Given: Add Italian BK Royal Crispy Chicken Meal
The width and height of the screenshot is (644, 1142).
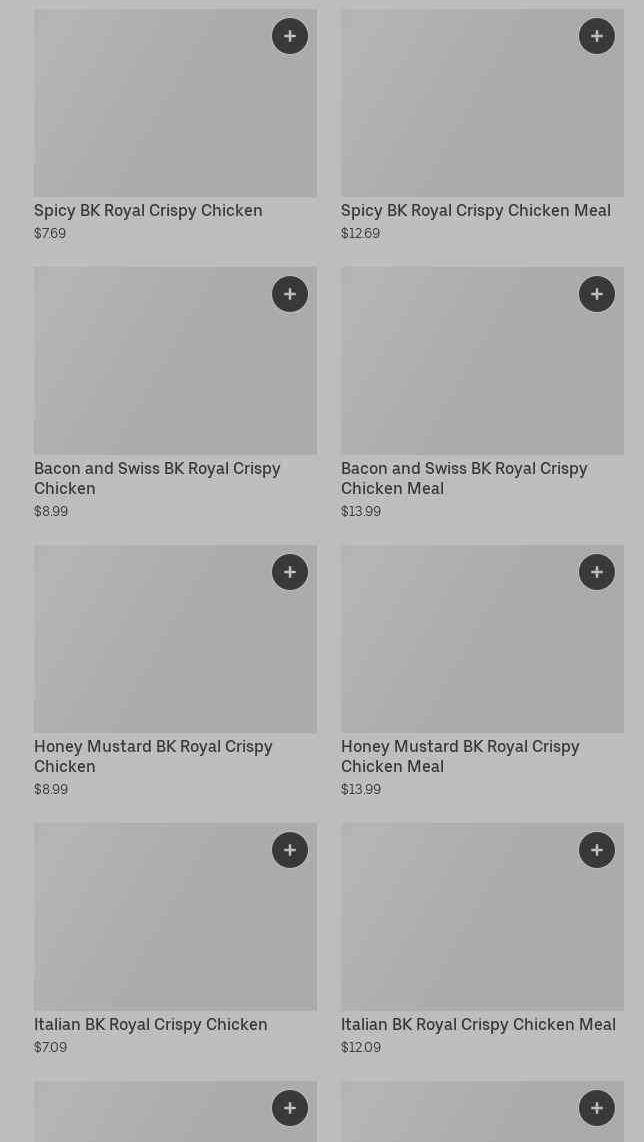Looking at the screenshot, I should click(597, 850).
